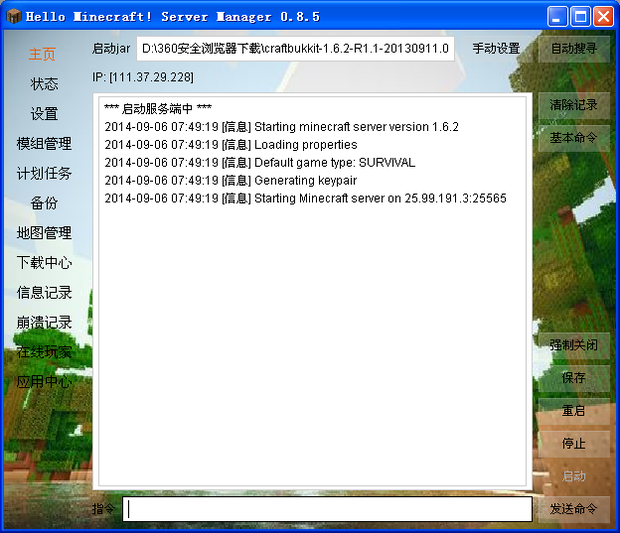
Task: Go to 下载中心 download center
Action: coord(44,263)
